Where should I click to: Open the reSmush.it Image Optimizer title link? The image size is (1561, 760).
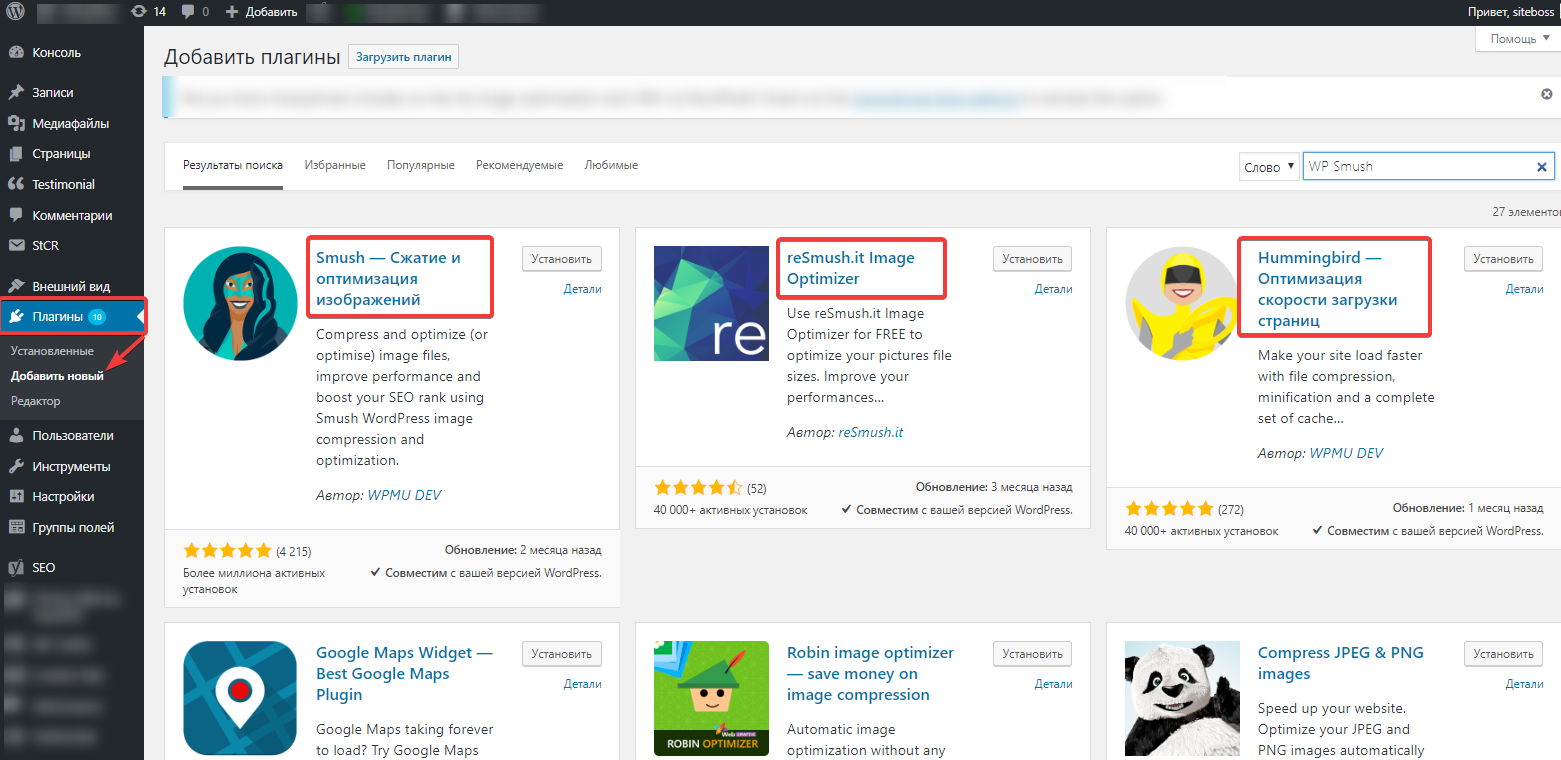coord(851,268)
